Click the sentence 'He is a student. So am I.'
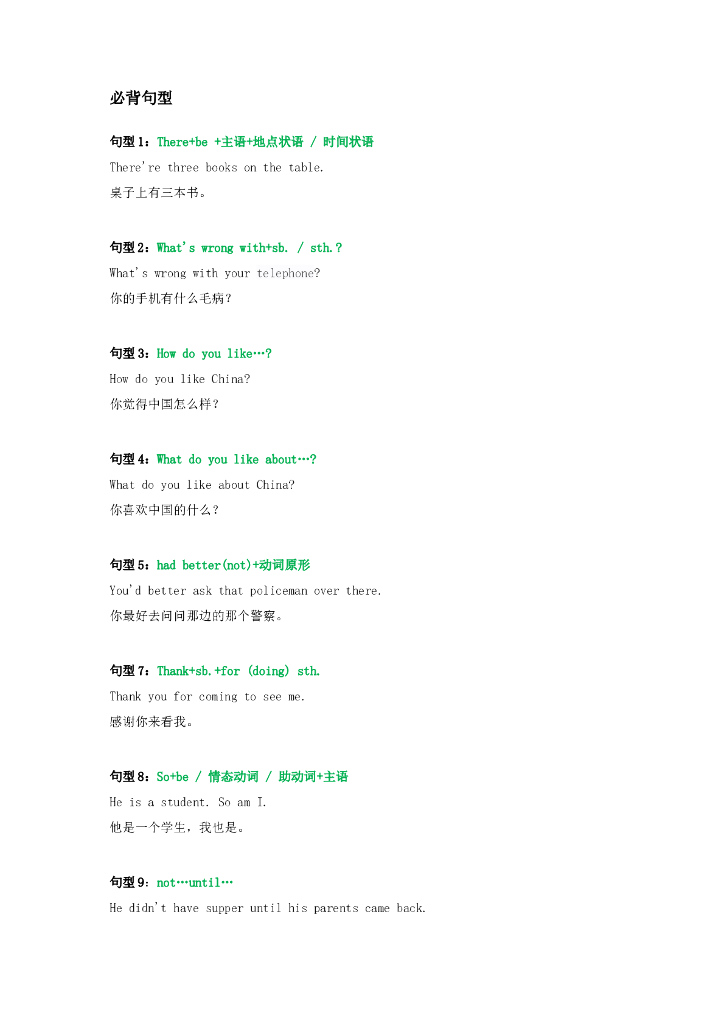 click(188, 802)
